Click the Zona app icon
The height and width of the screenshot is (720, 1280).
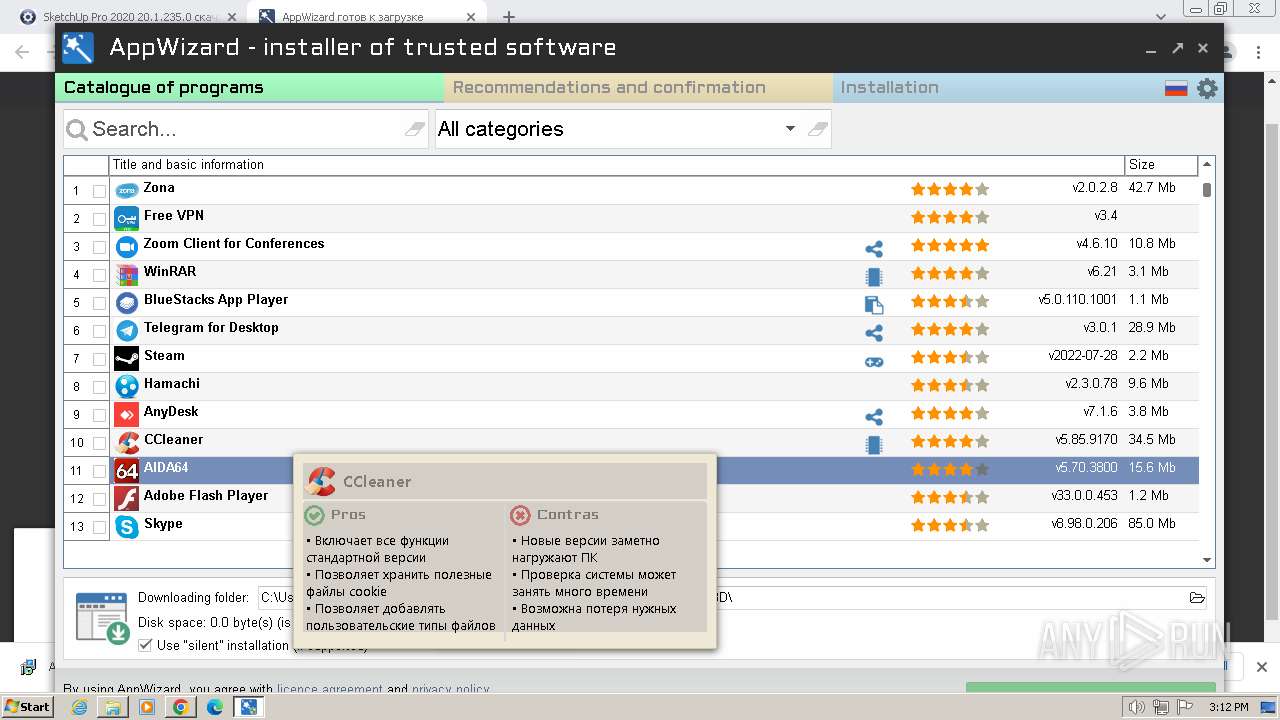pos(127,190)
